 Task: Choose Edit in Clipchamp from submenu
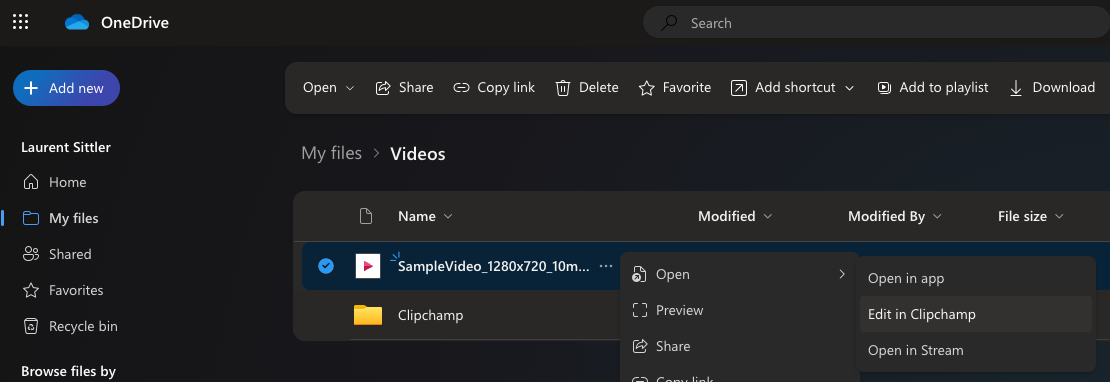(975, 314)
